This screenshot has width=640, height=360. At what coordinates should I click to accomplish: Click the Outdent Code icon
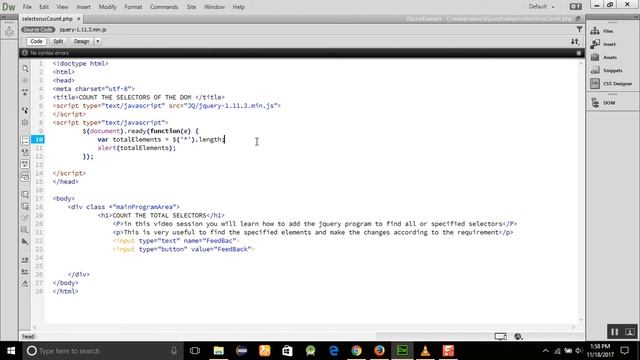25,272
